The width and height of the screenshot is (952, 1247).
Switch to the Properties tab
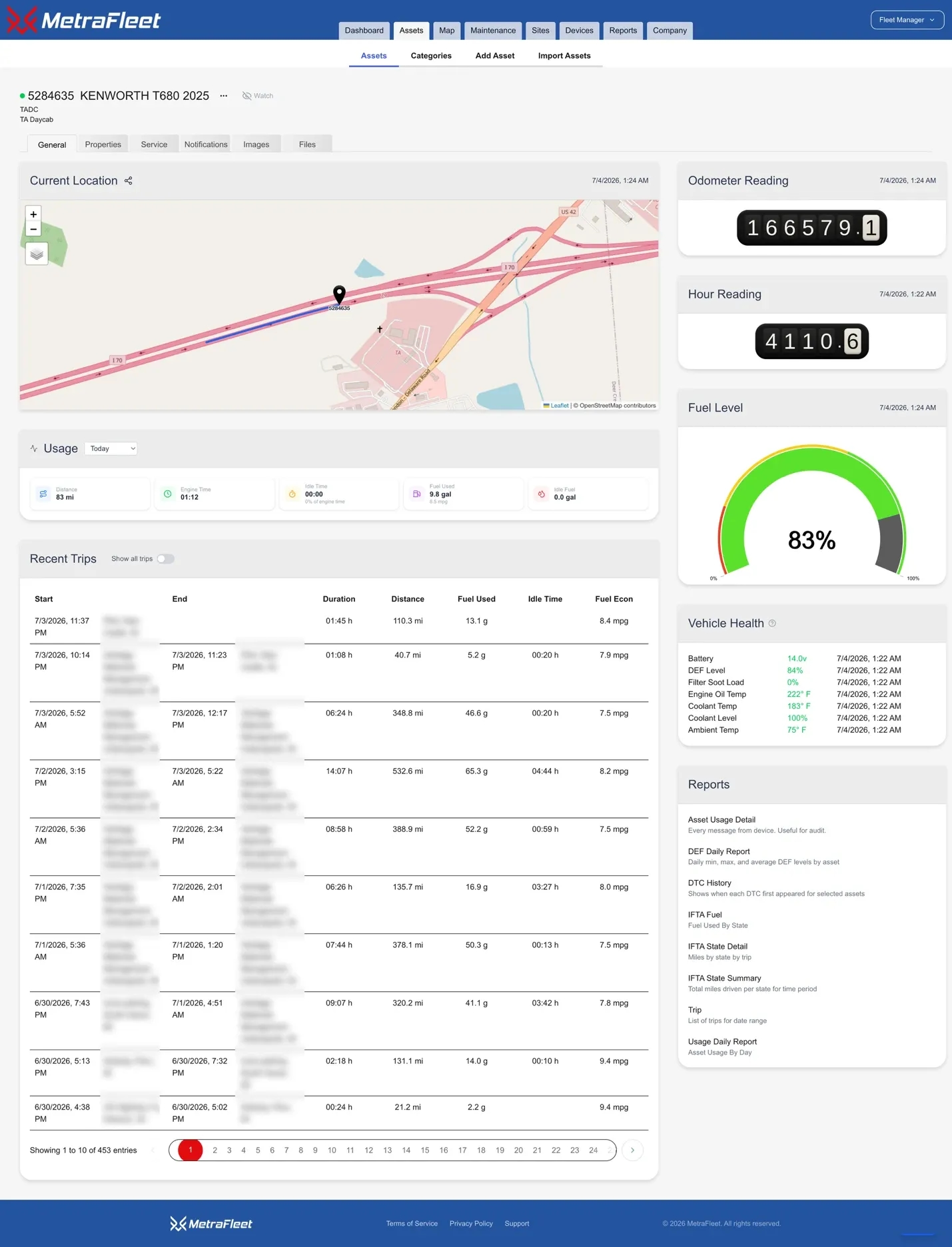tap(103, 145)
